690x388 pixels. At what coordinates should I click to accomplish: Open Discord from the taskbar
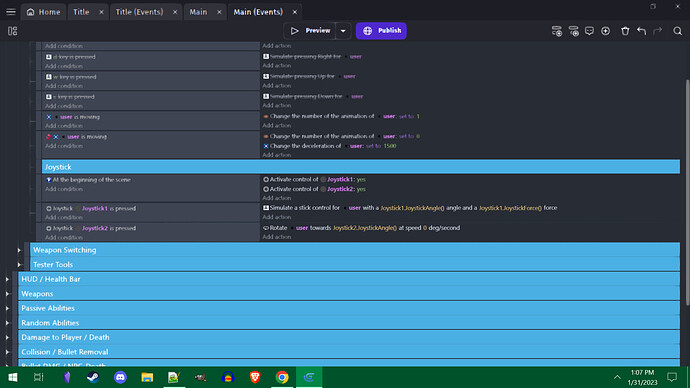click(120, 377)
